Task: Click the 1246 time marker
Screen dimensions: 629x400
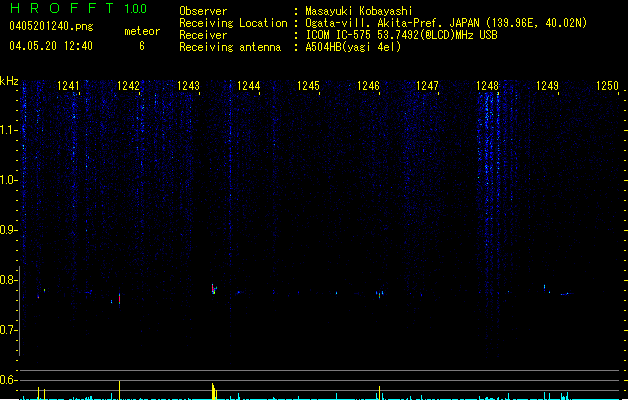Action: click(x=368, y=85)
